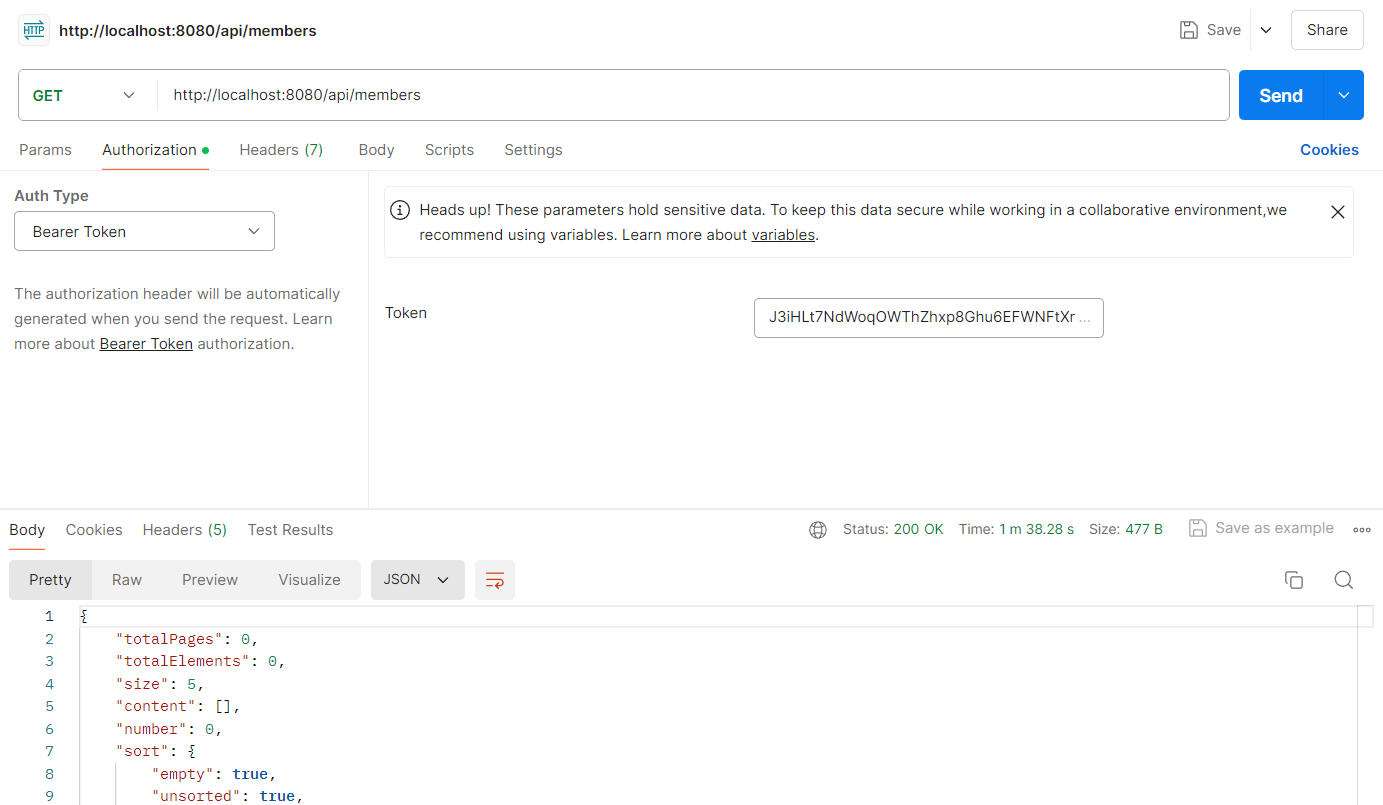Open the GET method dropdown
This screenshot has width=1383, height=805.
tap(86, 95)
